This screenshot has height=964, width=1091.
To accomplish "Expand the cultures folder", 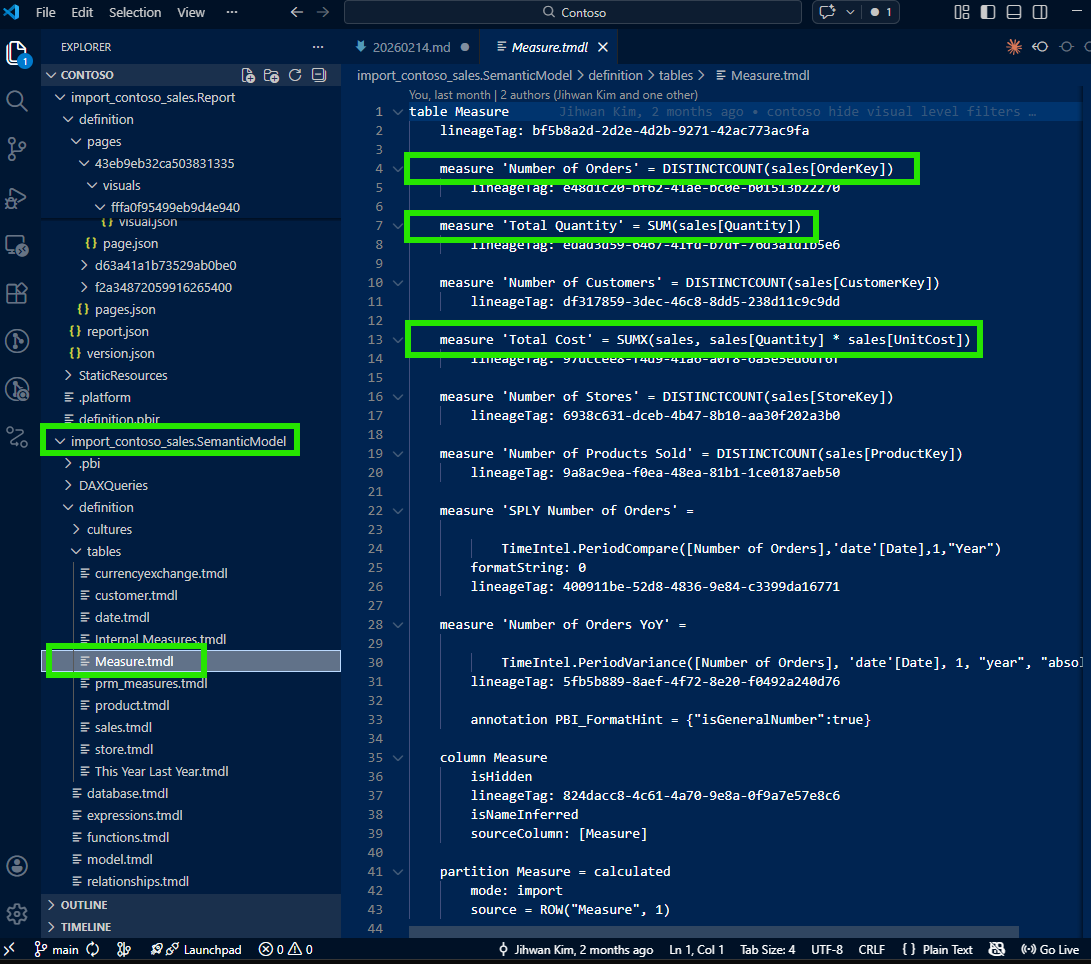I will point(76,529).
